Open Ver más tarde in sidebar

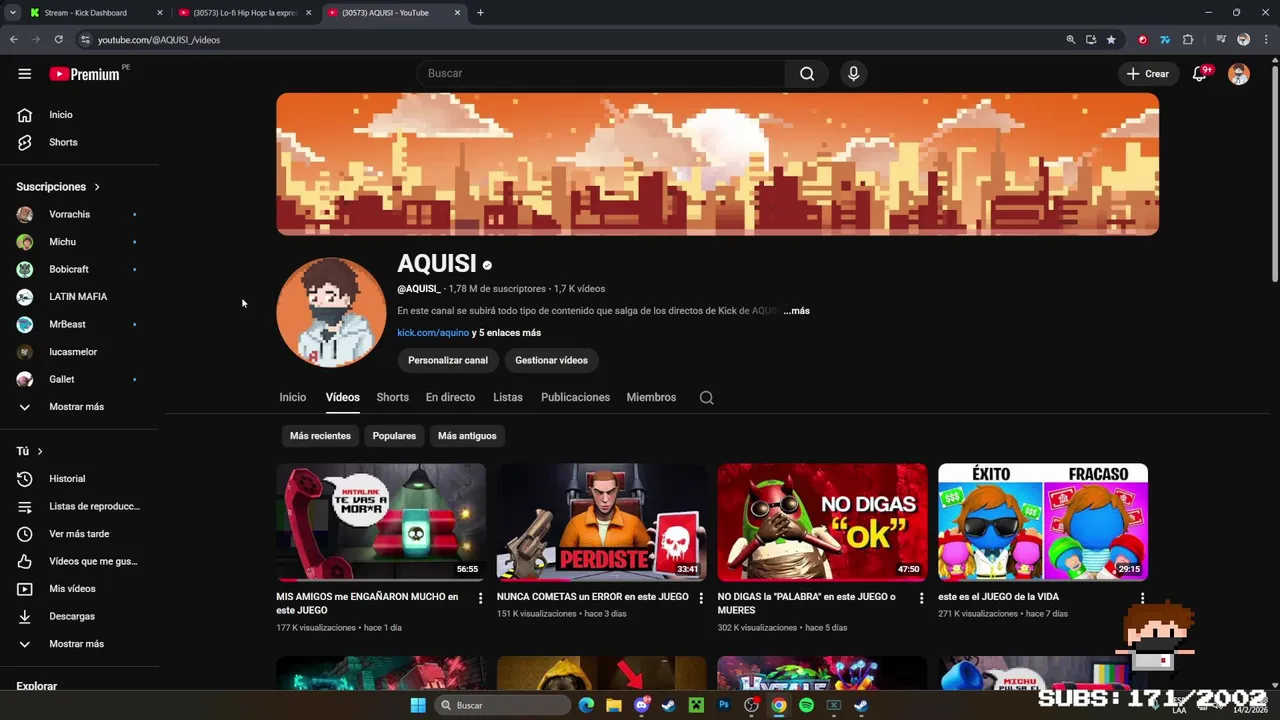pyautogui.click(x=80, y=534)
